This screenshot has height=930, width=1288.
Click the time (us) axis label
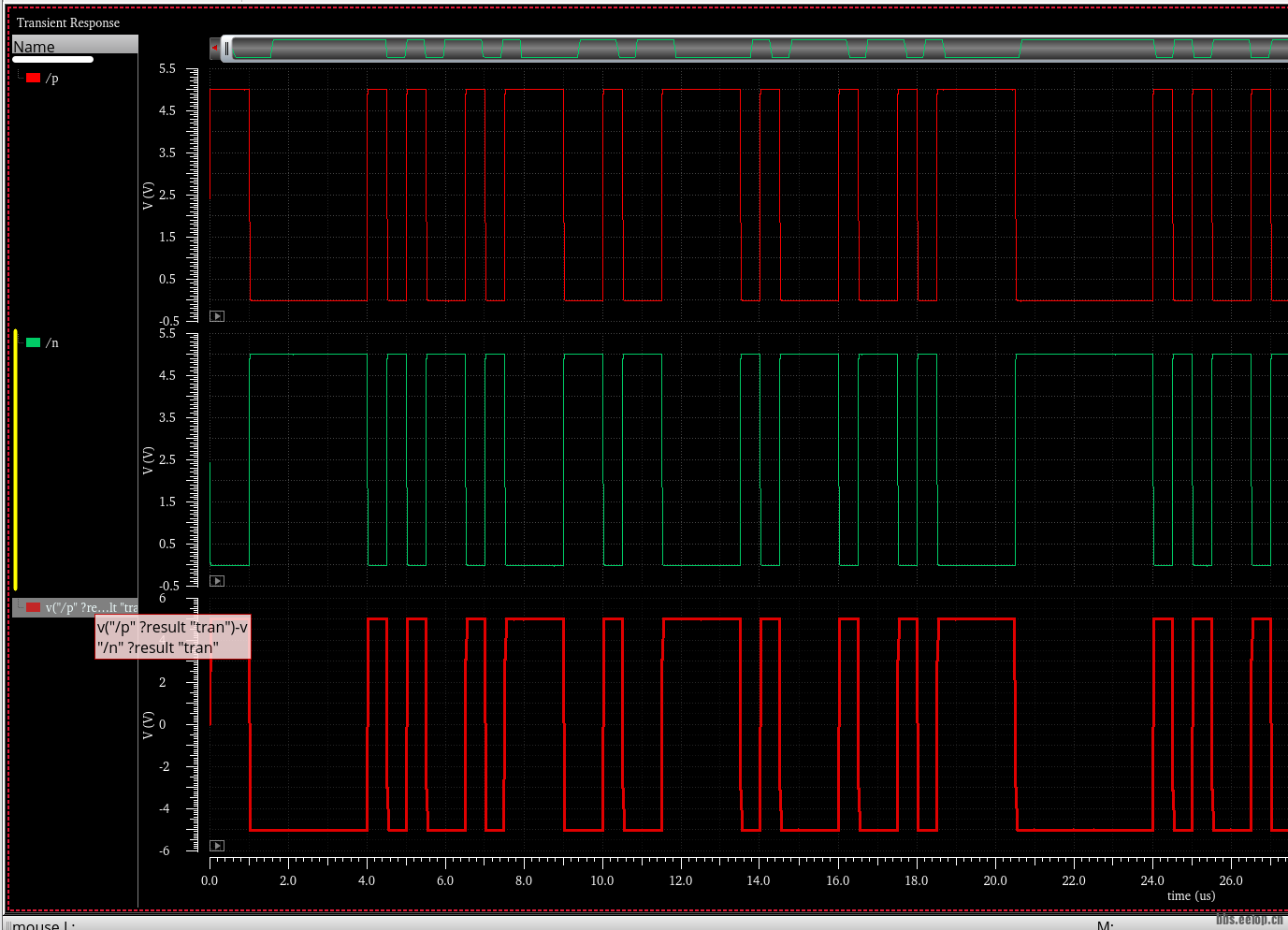pos(1191,895)
